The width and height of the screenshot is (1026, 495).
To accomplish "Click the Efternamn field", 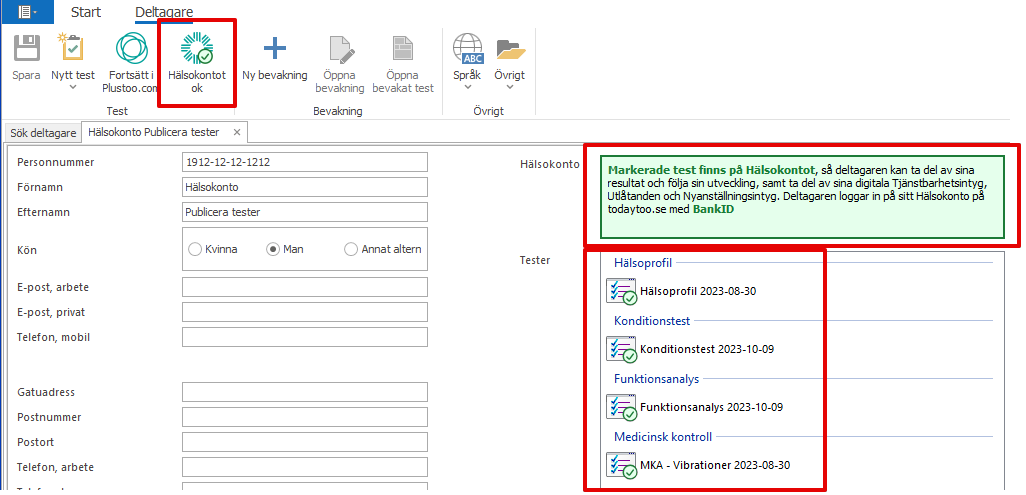I will click(305, 212).
